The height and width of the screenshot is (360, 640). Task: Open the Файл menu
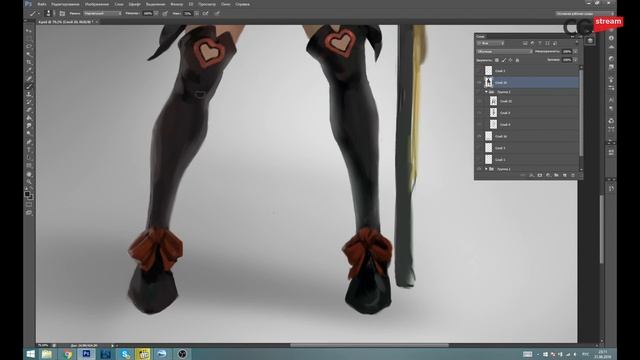41,4
